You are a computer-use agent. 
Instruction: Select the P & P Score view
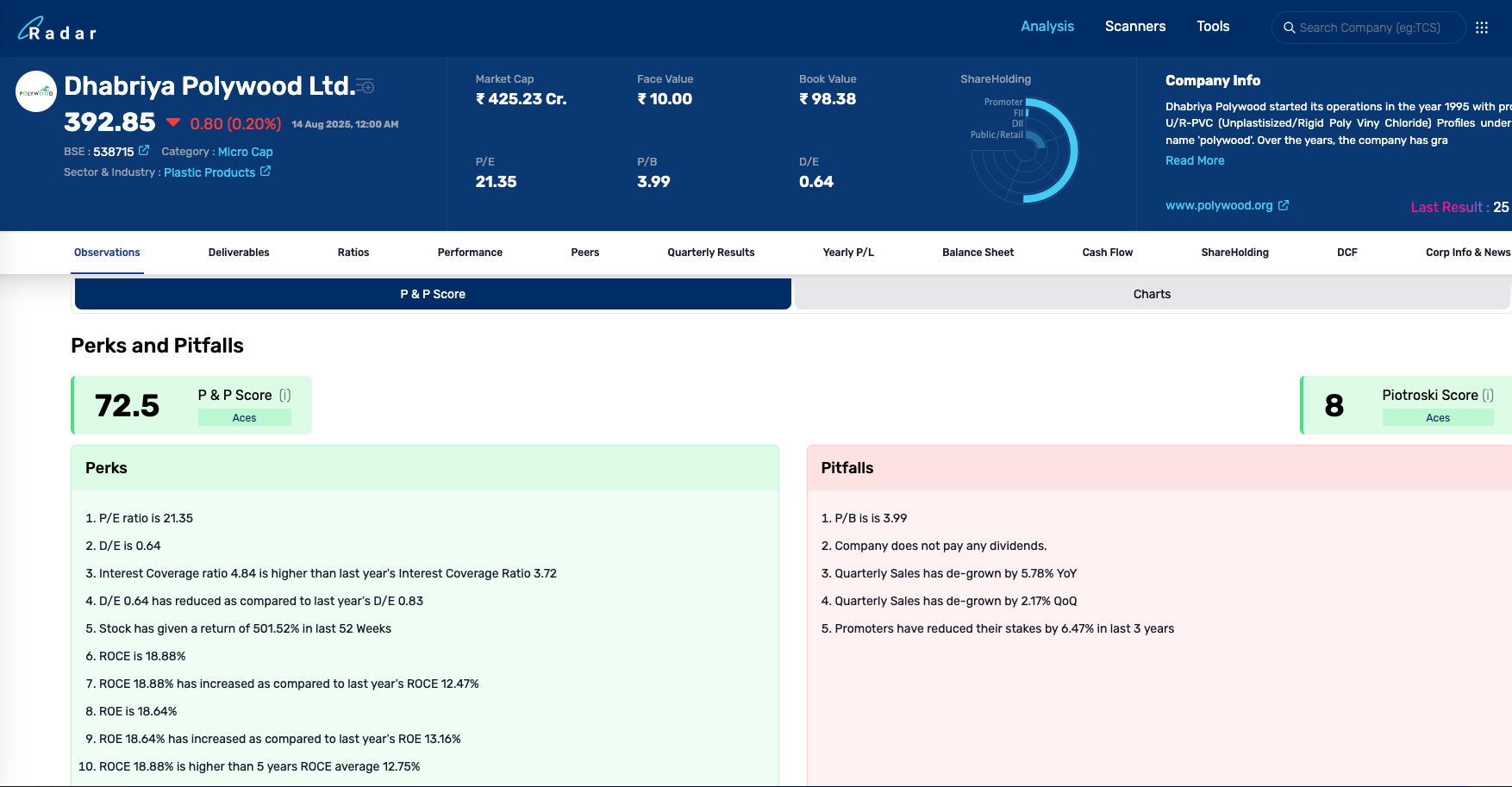(x=433, y=294)
